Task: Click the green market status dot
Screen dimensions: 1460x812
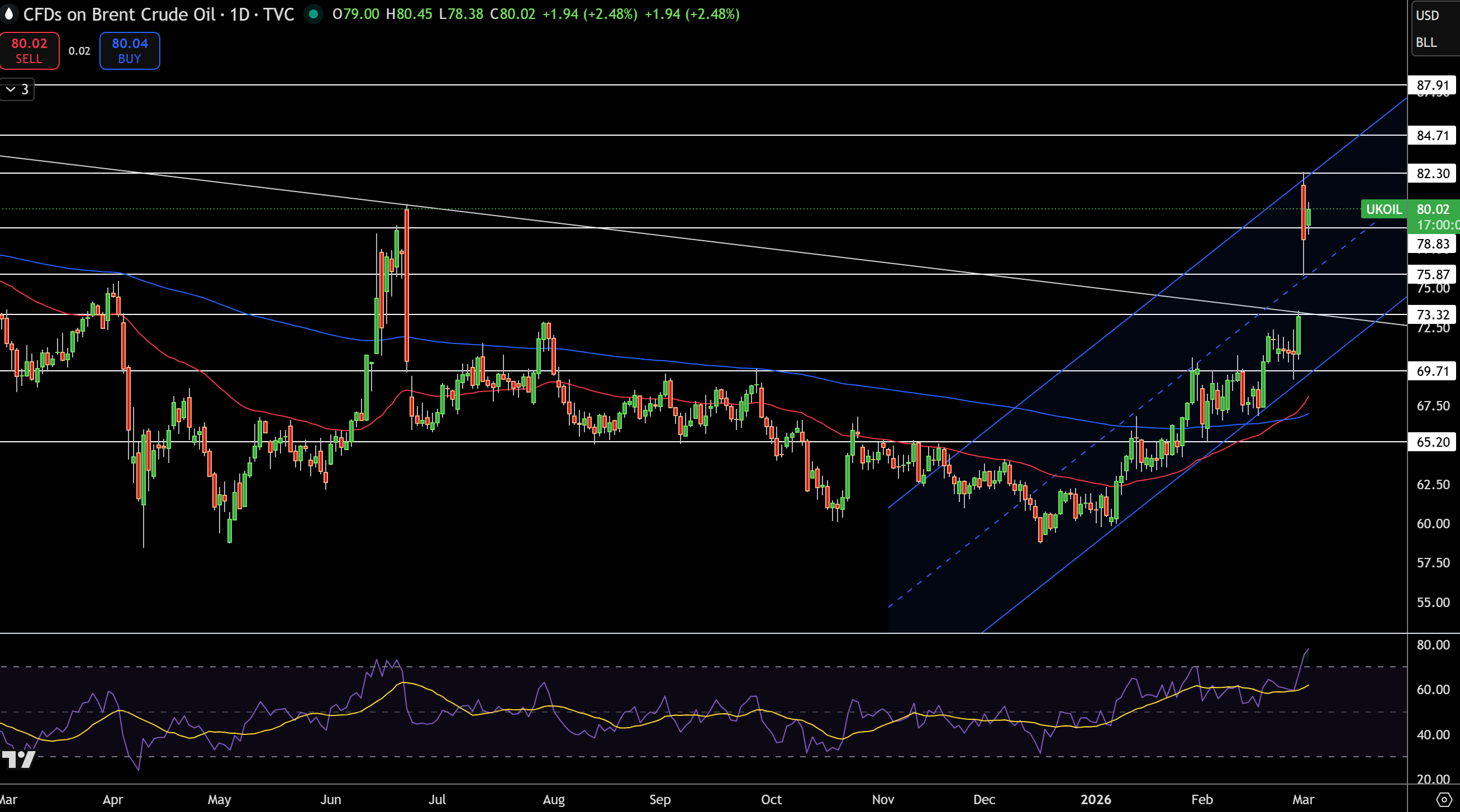Action: click(313, 14)
